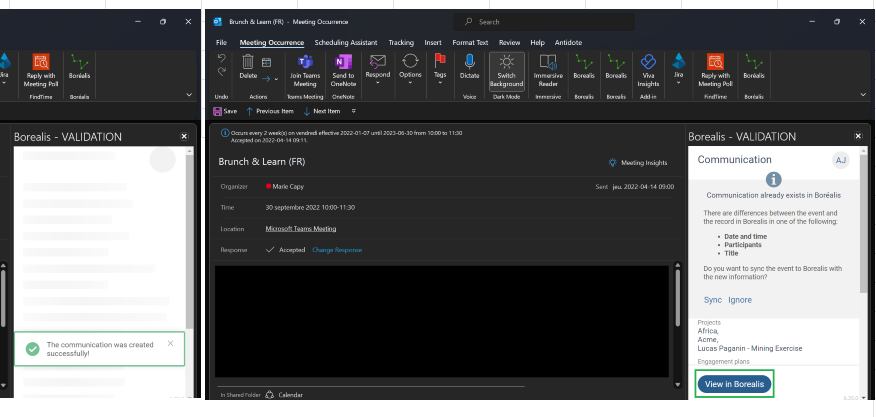The width and height of the screenshot is (876, 417).
Task: Click Ignore link in Borealis panel
Action: (740, 300)
